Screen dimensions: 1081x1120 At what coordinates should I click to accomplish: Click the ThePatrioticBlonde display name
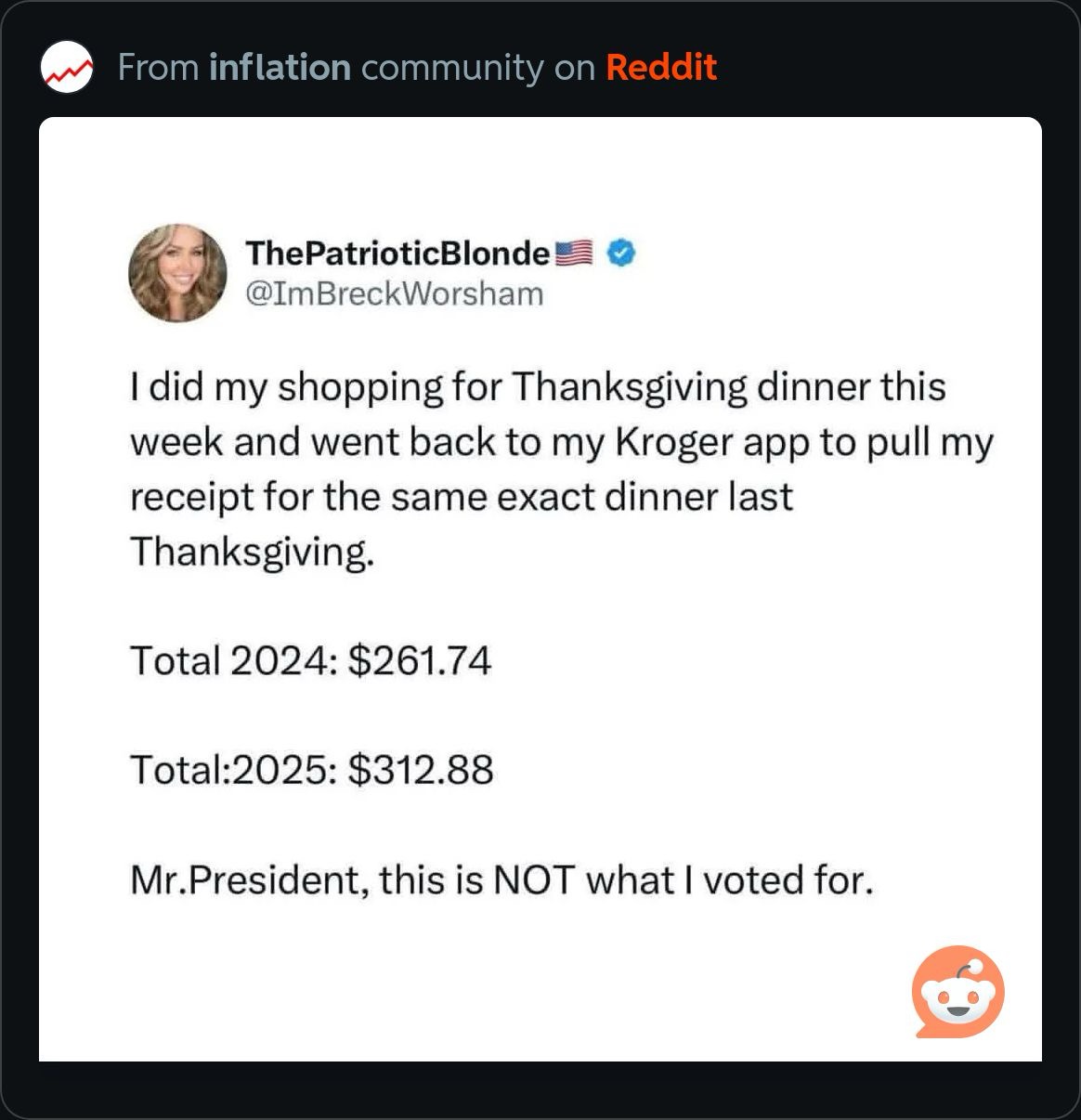pyautogui.click(x=397, y=253)
